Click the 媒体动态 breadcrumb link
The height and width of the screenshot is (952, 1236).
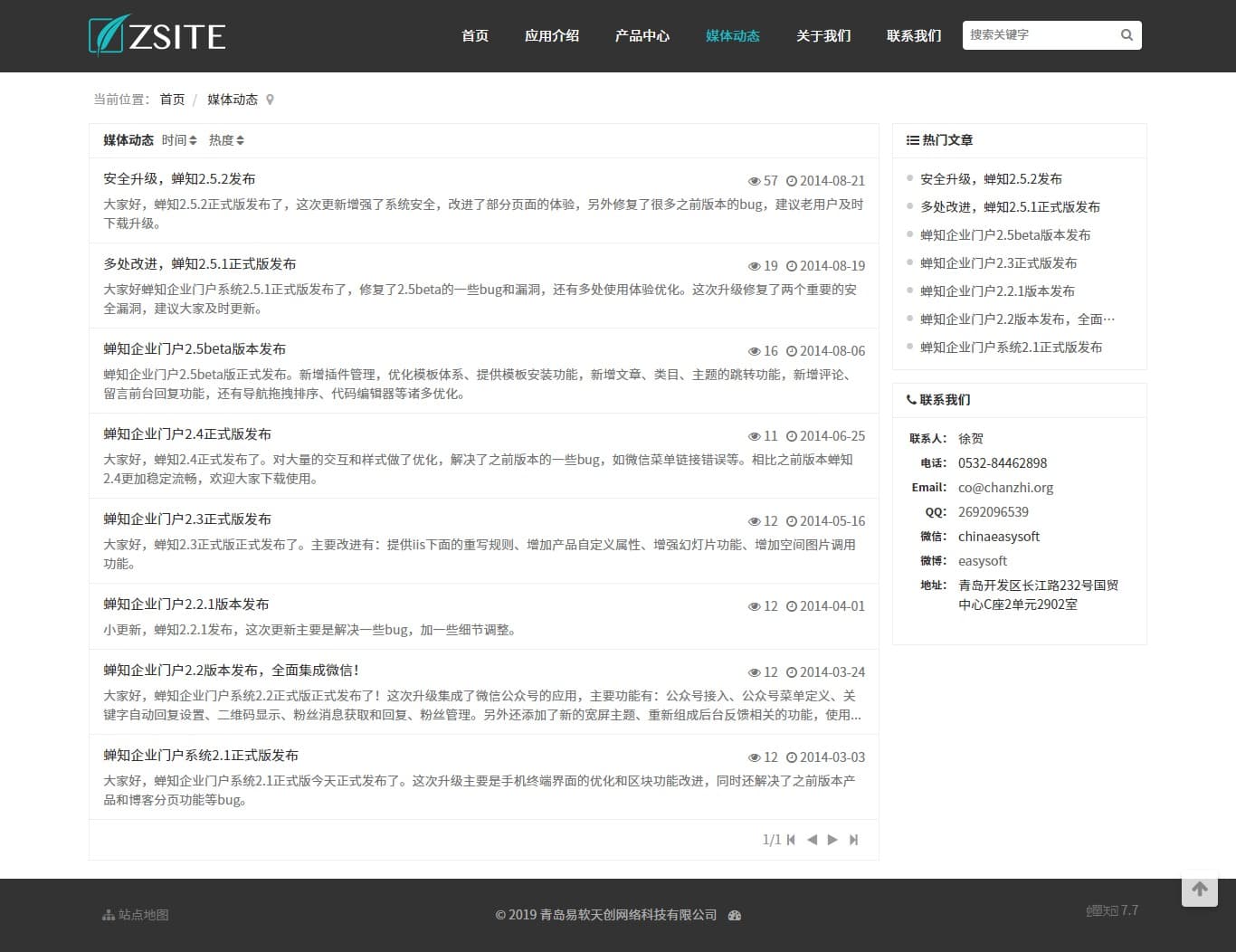[x=233, y=100]
